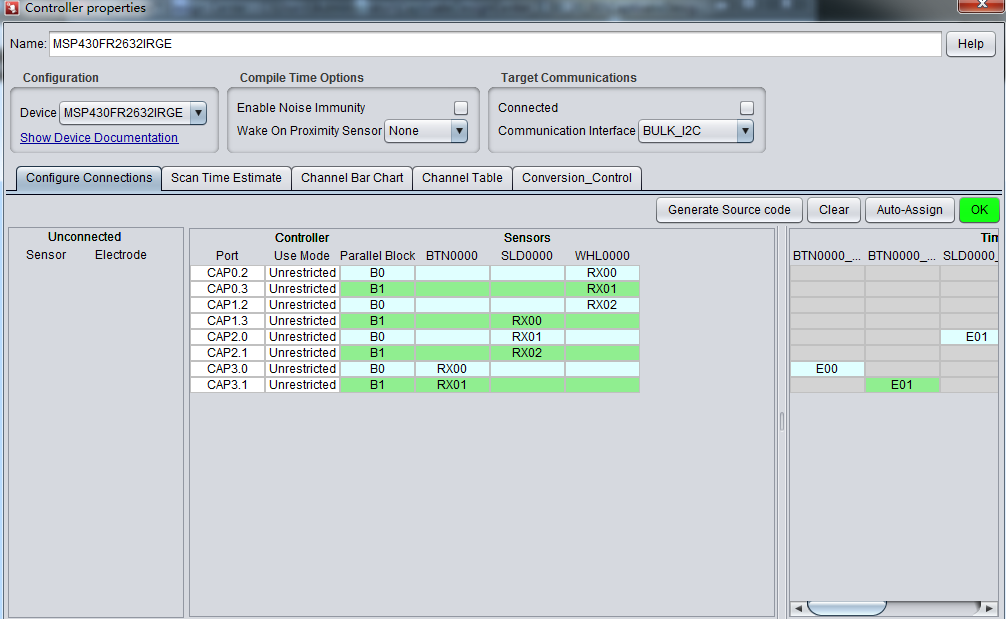This screenshot has width=1006, height=619.
Task: Click the vertical splitter handle between panels
Action: [781, 421]
